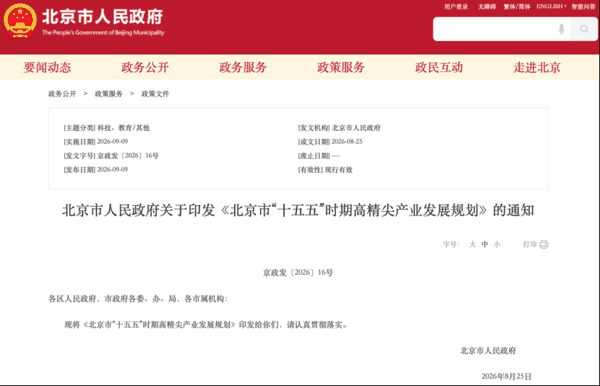Click the microphone voice search icon

pyautogui.click(x=561, y=29)
